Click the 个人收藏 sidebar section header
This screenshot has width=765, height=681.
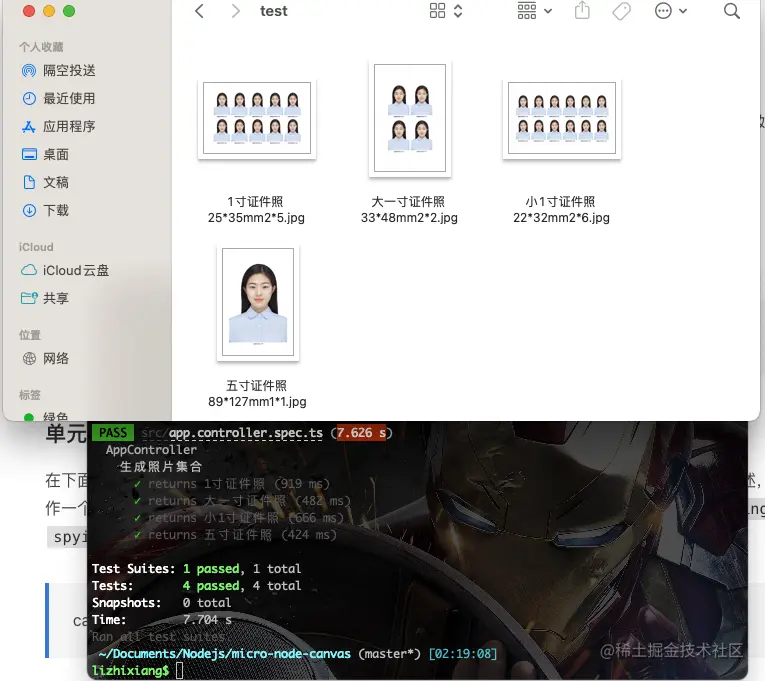click(41, 47)
